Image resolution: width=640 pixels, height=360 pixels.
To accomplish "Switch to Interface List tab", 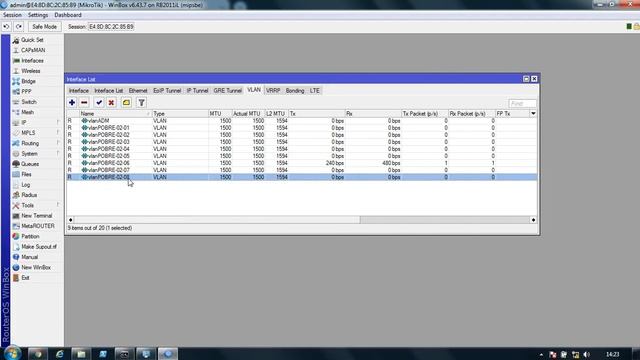I will [x=108, y=91].
